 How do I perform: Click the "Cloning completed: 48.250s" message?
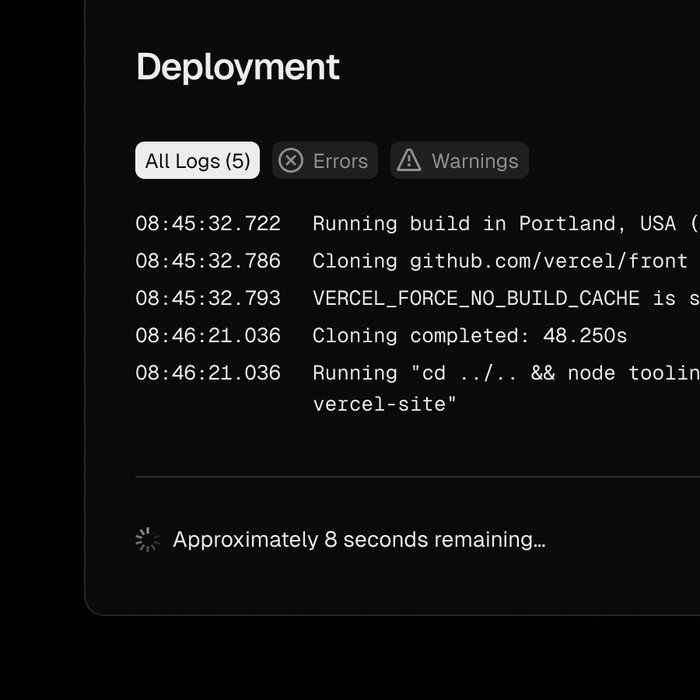pyautogui.click(x=470, y=336)
